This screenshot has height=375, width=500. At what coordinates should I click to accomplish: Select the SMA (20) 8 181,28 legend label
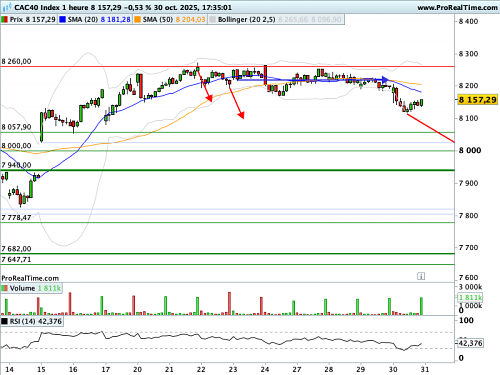99,20
